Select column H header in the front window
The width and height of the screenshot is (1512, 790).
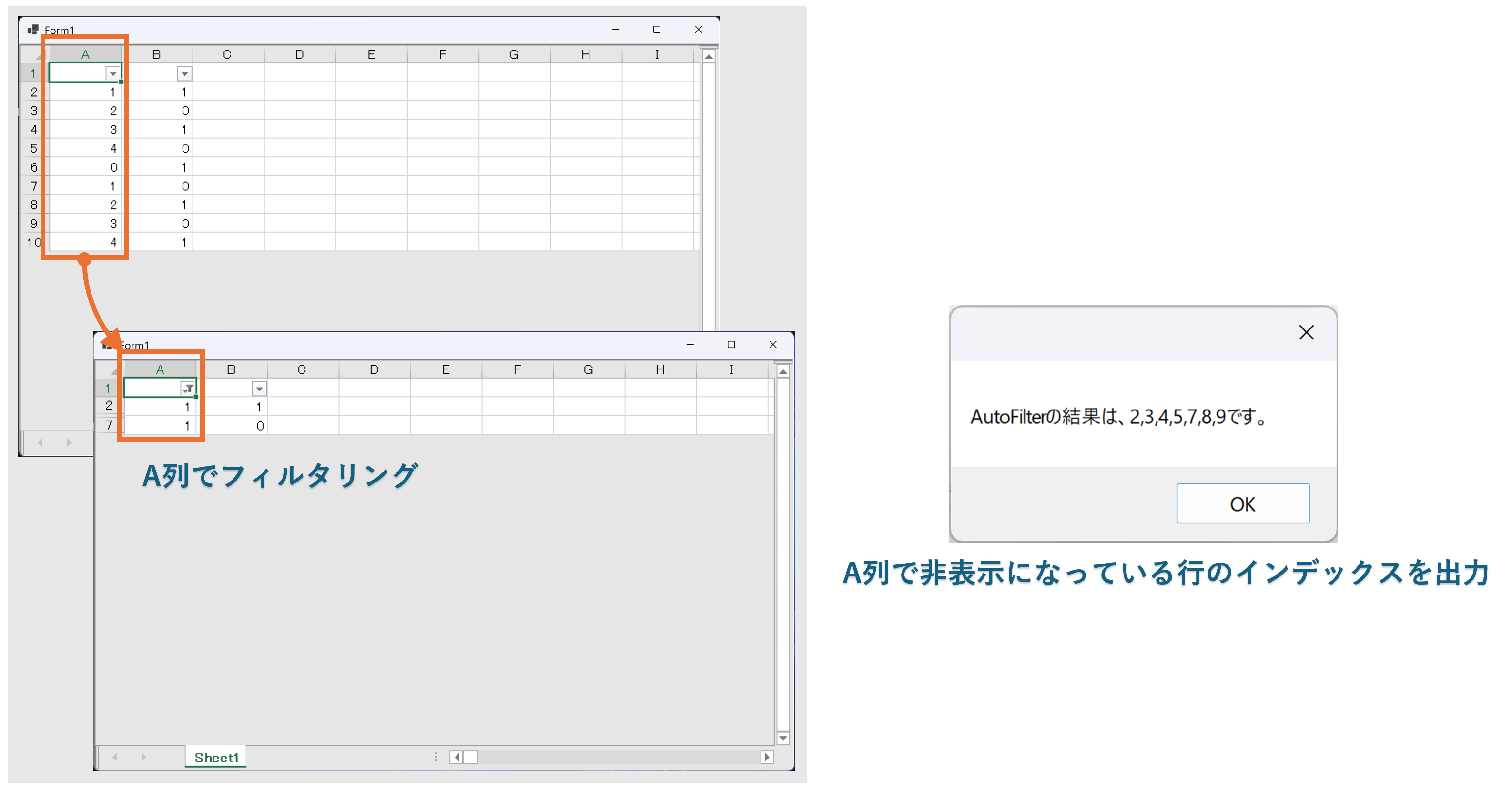click(660, 369)
